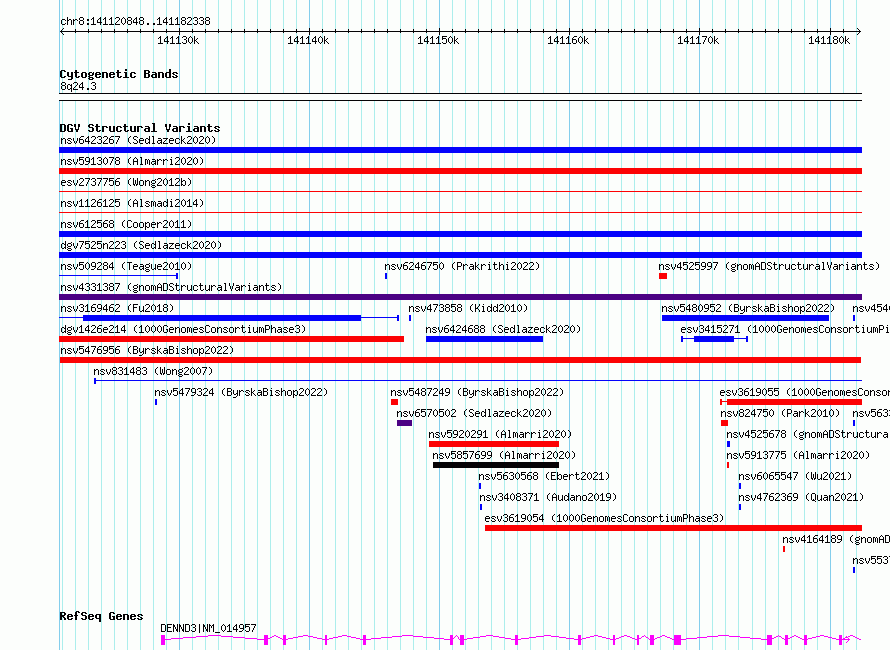Select dgv7525n223 (Sedlazeck2020) label

141,245
